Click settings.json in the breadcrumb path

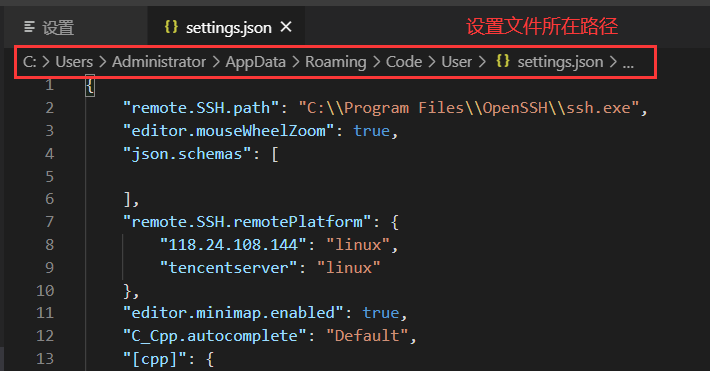[x=560, y=62]
